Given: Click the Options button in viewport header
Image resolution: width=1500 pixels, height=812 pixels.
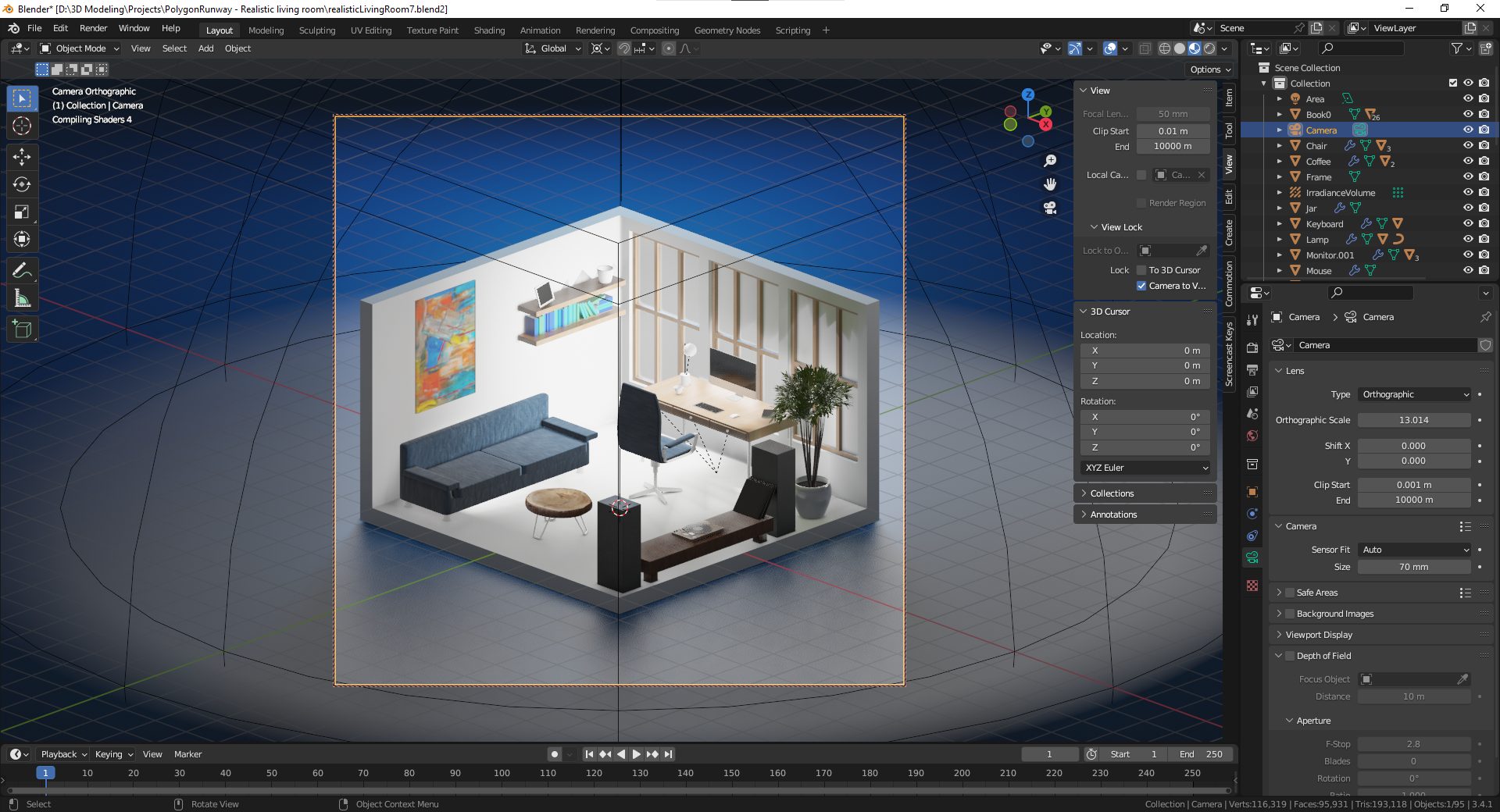Looking at the screenshot, I should tap(1209, 69).
